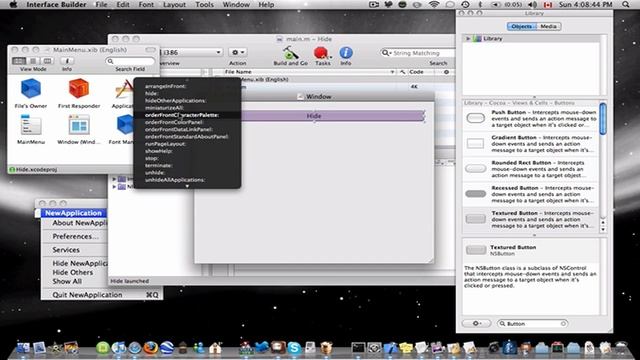Image resolution: width=640 pixels, height=360 pixels.
Task: Click Info button in MainMenu.xib toolbar
Action: (67, 61)
